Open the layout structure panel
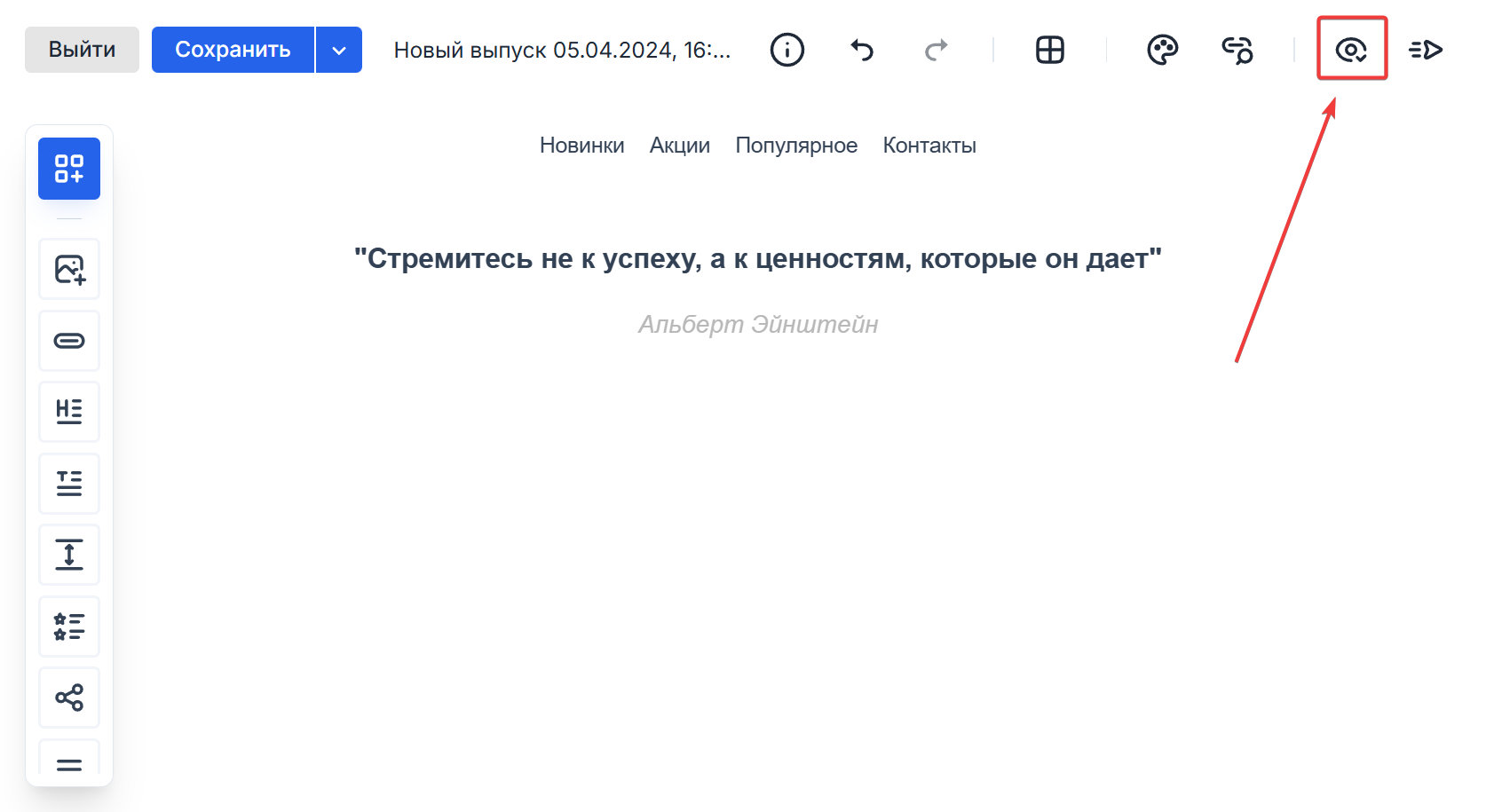The image size is (1494, 812). [x=1051, y=50]
